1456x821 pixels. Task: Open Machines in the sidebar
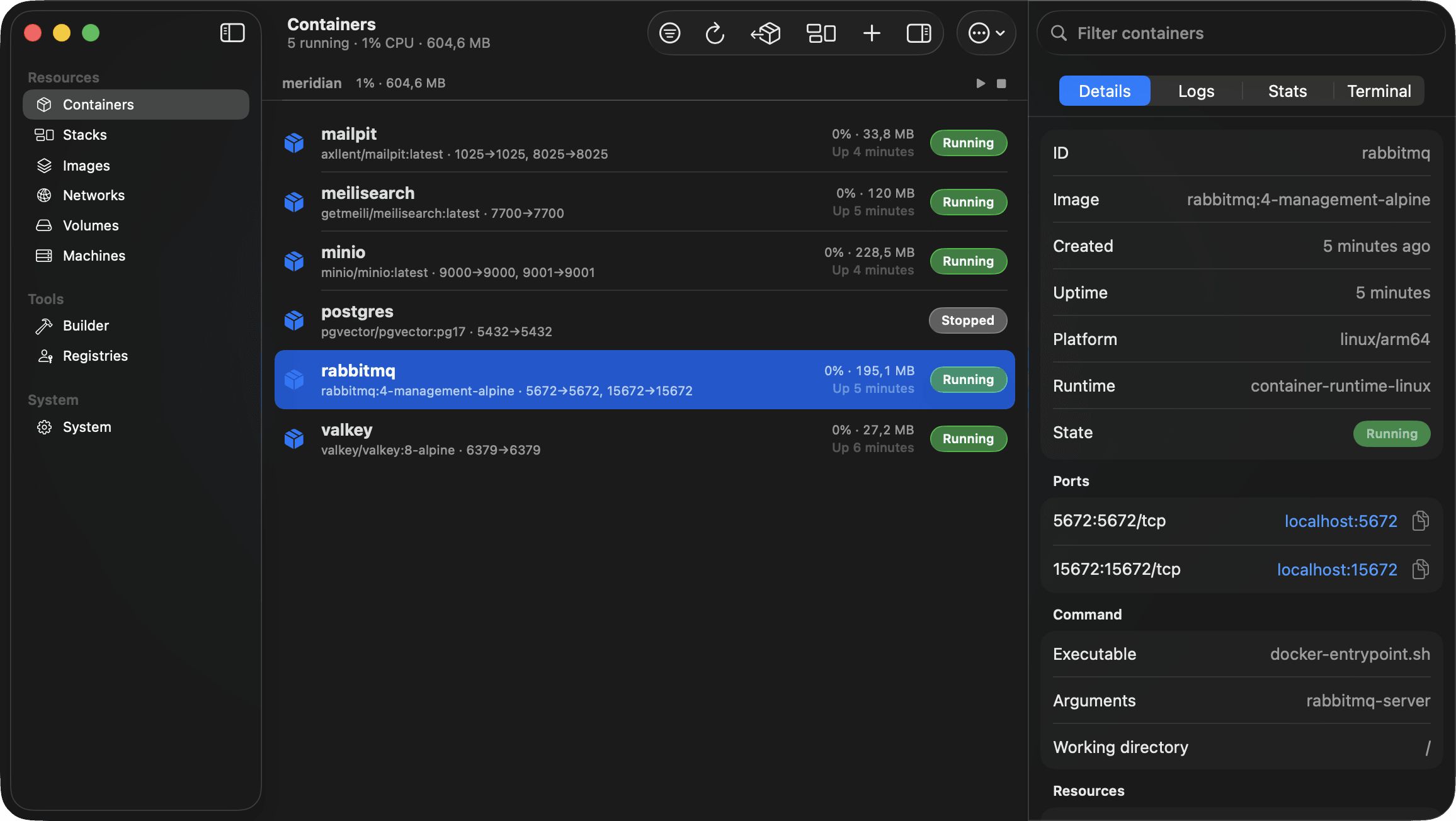136,256
